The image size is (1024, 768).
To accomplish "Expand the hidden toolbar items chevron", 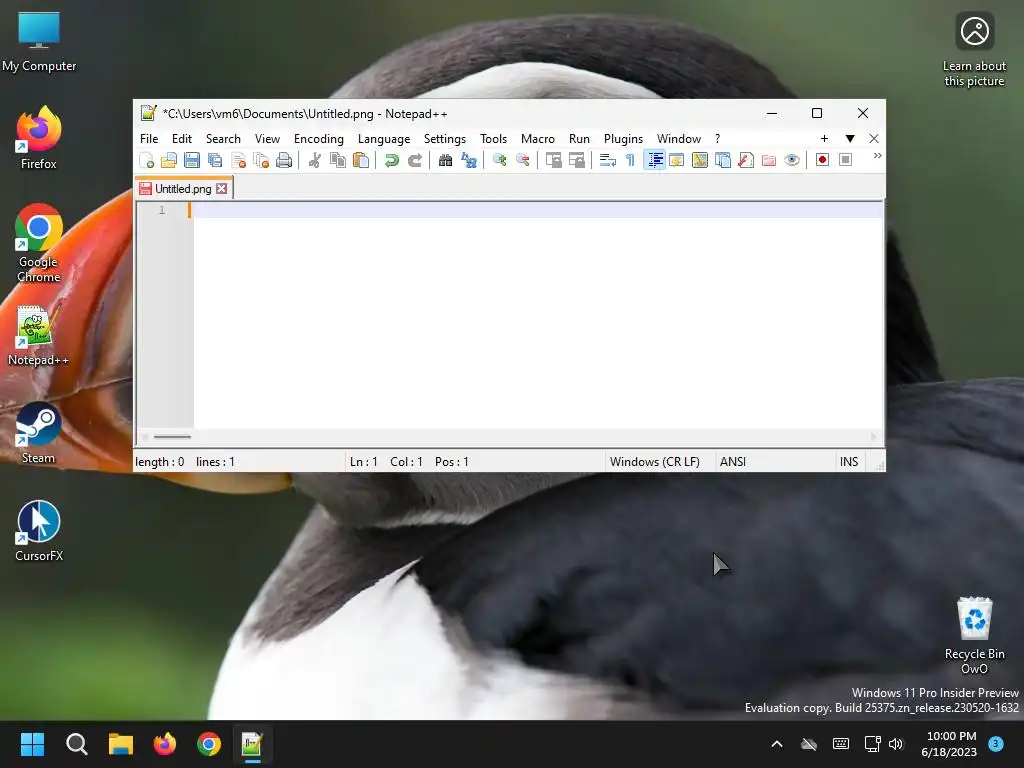I will tap(877, 155).
